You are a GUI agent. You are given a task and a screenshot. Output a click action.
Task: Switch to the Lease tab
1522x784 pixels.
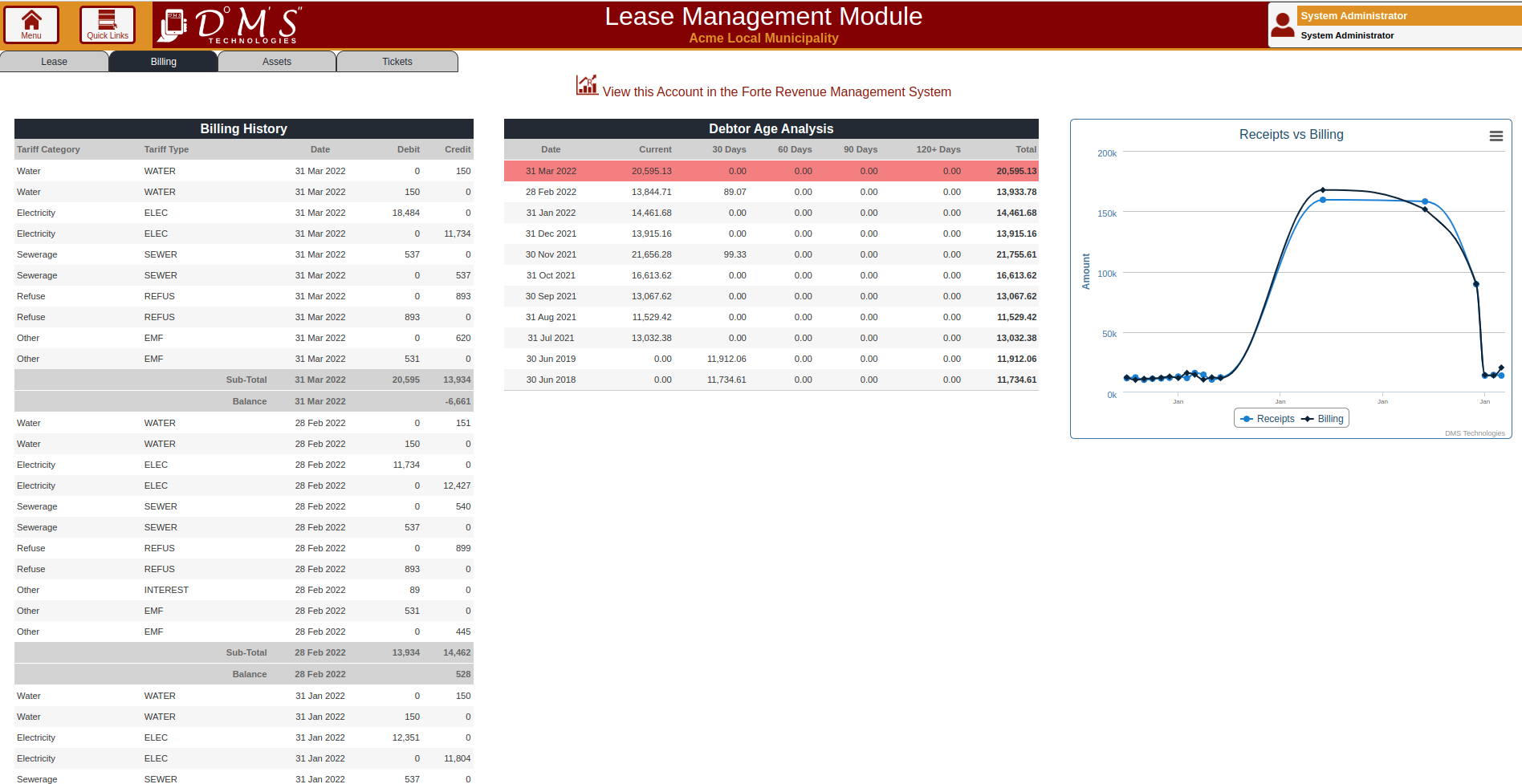tap(54, 62)
